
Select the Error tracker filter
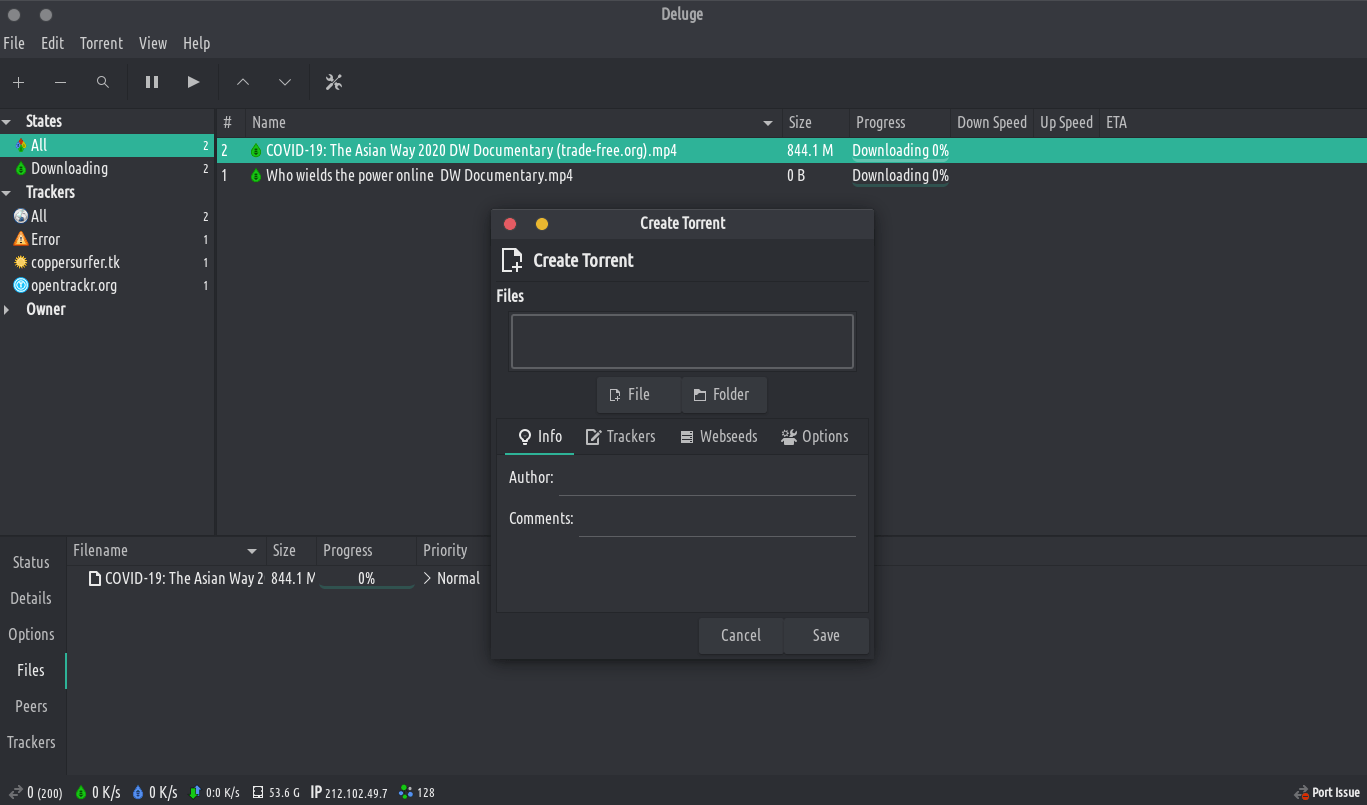point(107,239)
